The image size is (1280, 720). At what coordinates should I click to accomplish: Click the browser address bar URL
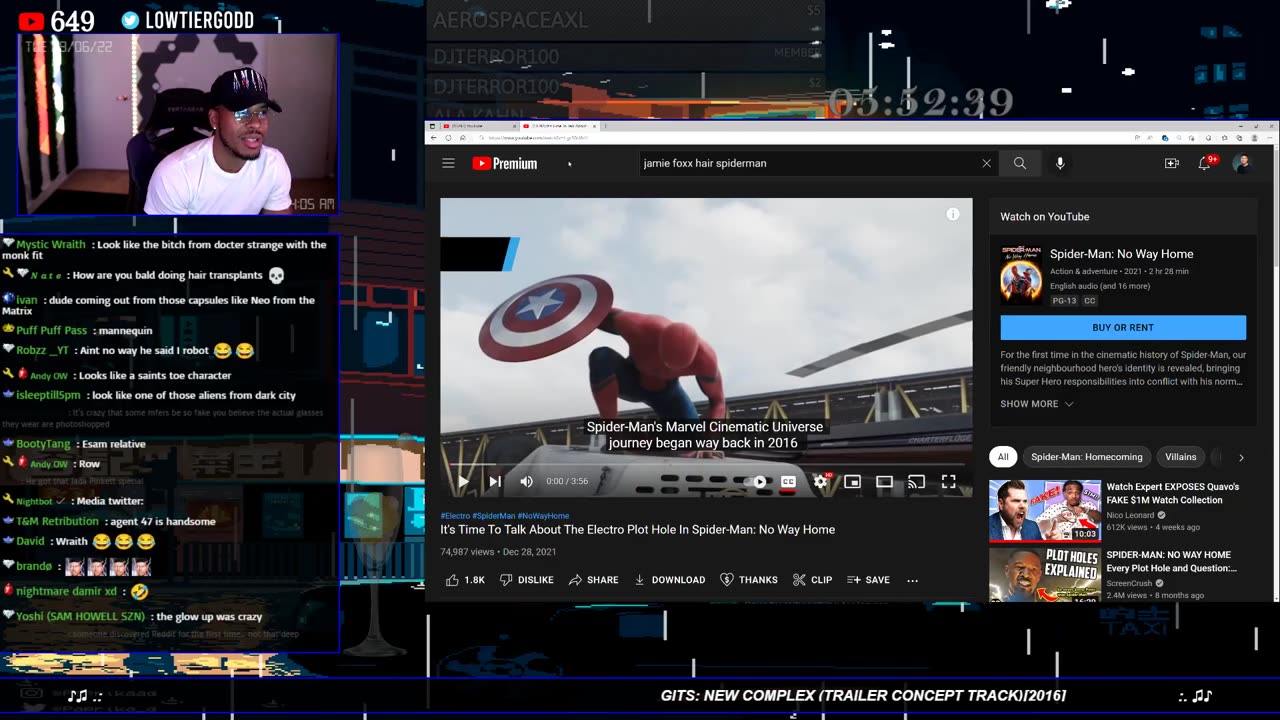point(538,138)
